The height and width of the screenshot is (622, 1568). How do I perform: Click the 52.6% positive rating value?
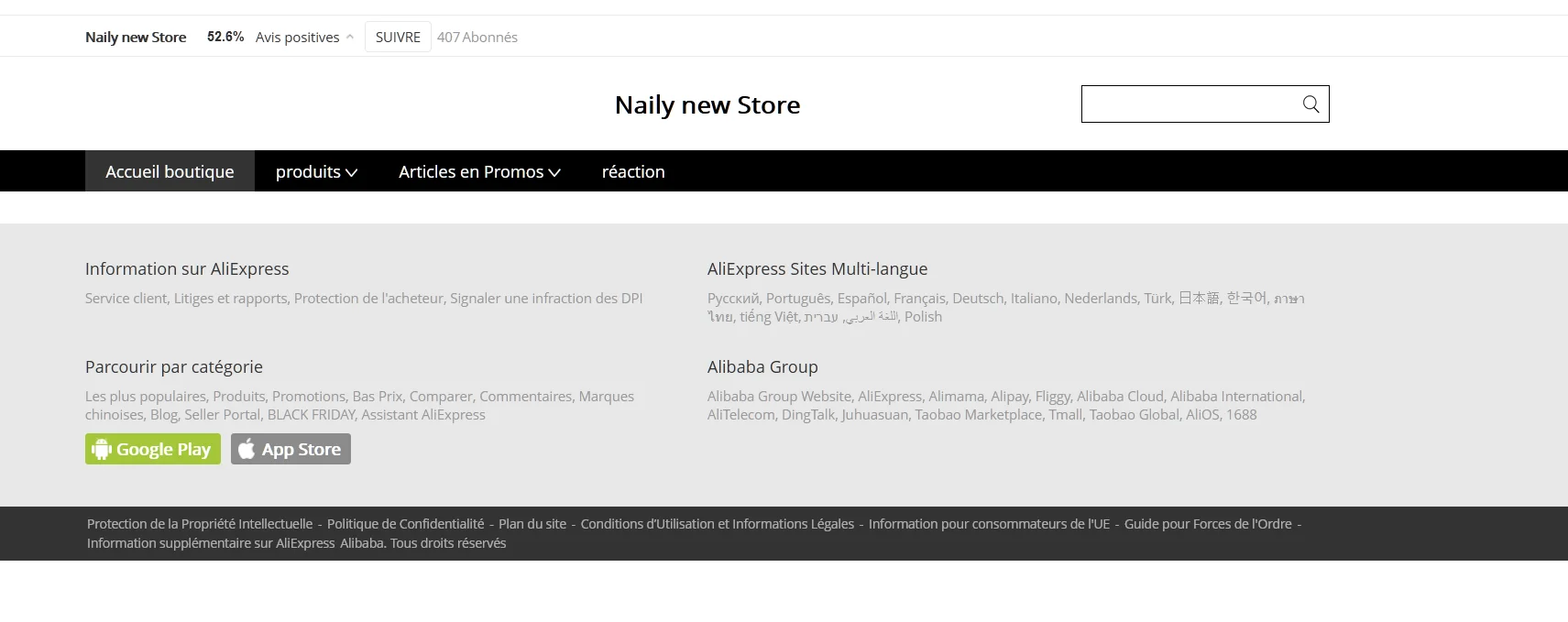coord(225,37)
